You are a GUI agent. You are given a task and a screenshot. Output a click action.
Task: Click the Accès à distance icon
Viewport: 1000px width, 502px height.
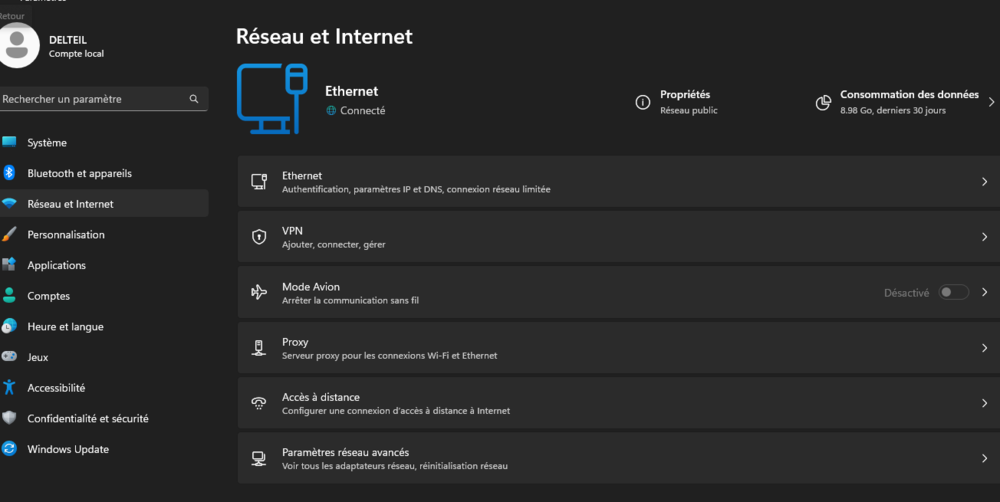pos(259,403)
